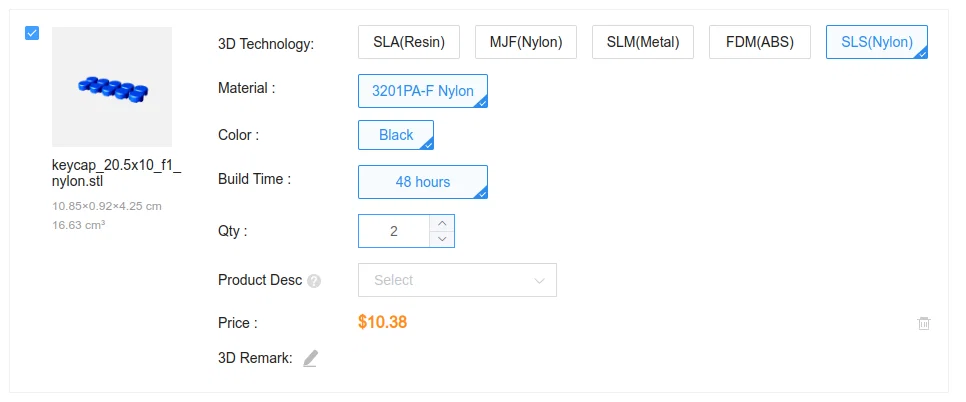Uncheck the keycap file selection checkbox
The width and height of the screenshot is (966, 402).
[32, 33]
